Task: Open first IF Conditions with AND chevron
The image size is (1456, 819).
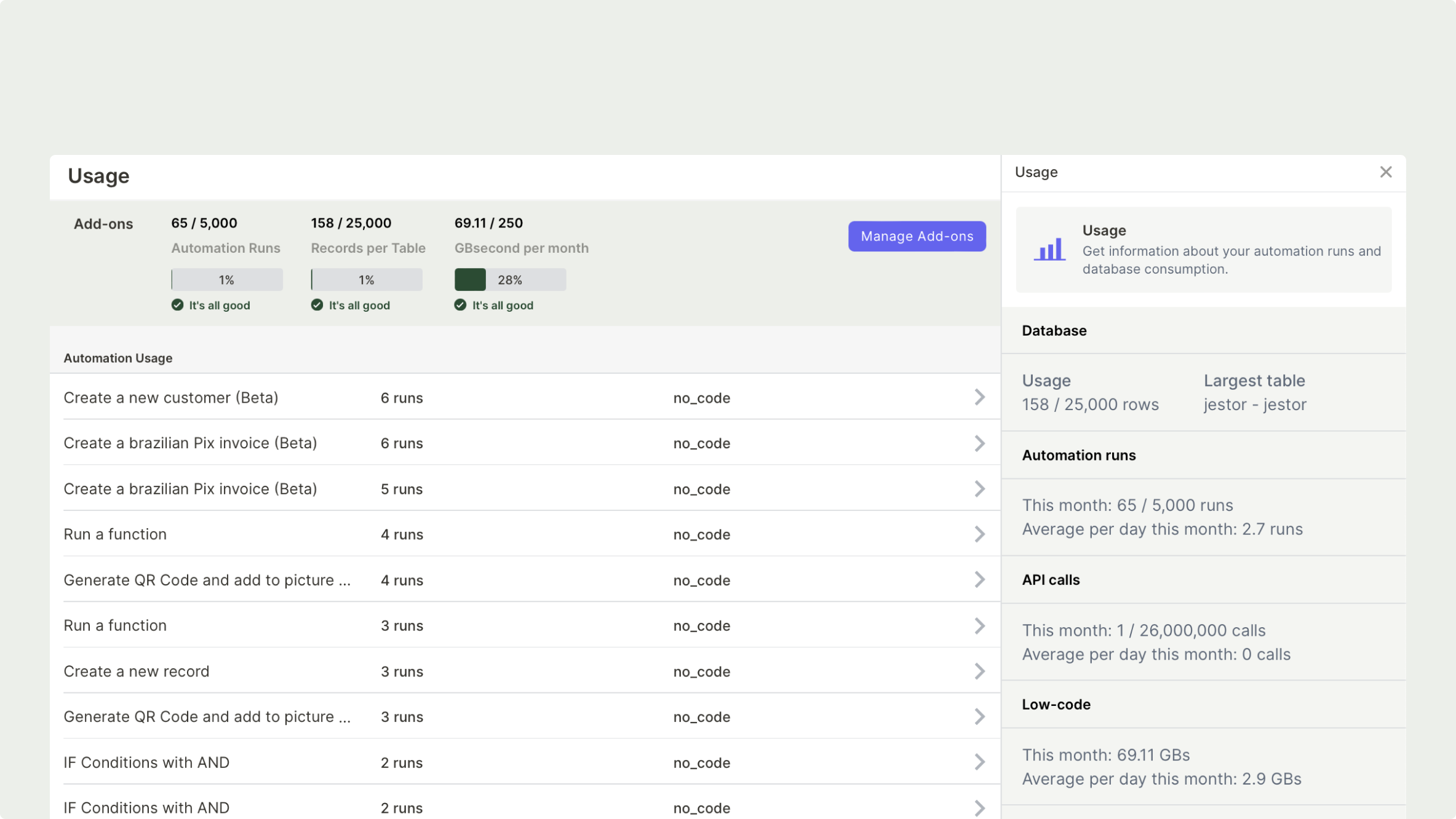Action: coord(979,762)
